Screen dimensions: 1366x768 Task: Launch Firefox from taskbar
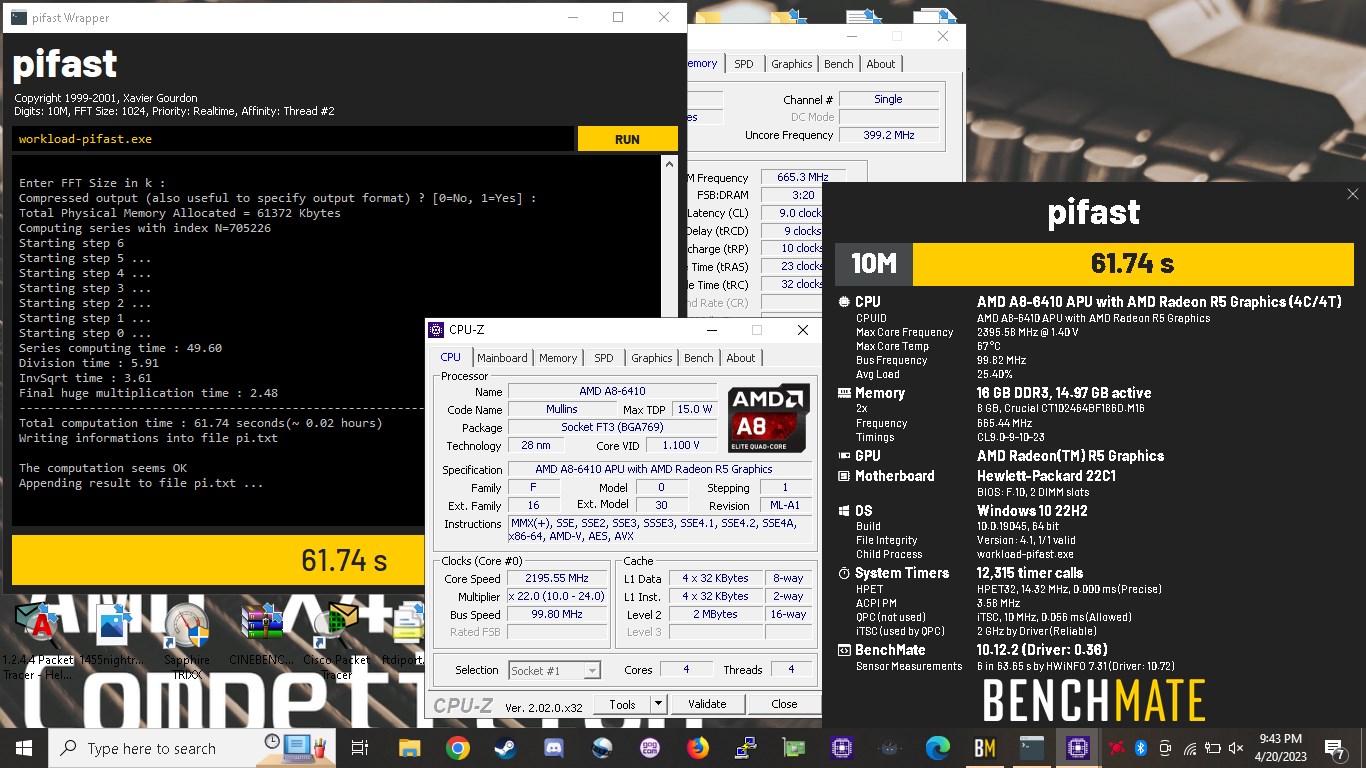pyautogui.click(x=697, y=748)
